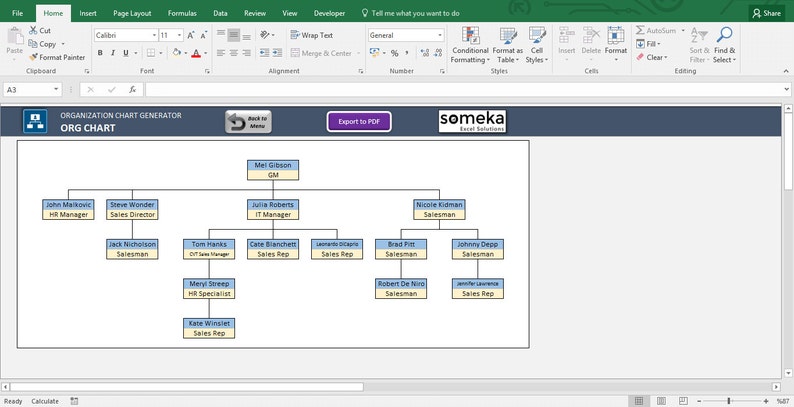Decrease font size with smaller A icon
Screen dimensions: 794x407
coord(203,35)
